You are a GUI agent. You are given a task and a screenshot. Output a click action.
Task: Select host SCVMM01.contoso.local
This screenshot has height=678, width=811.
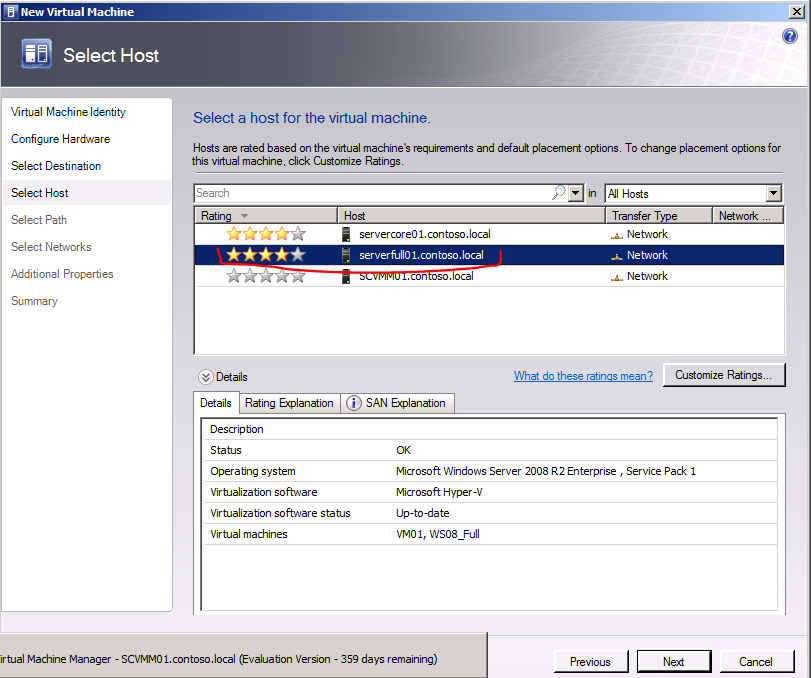(416, 276)
